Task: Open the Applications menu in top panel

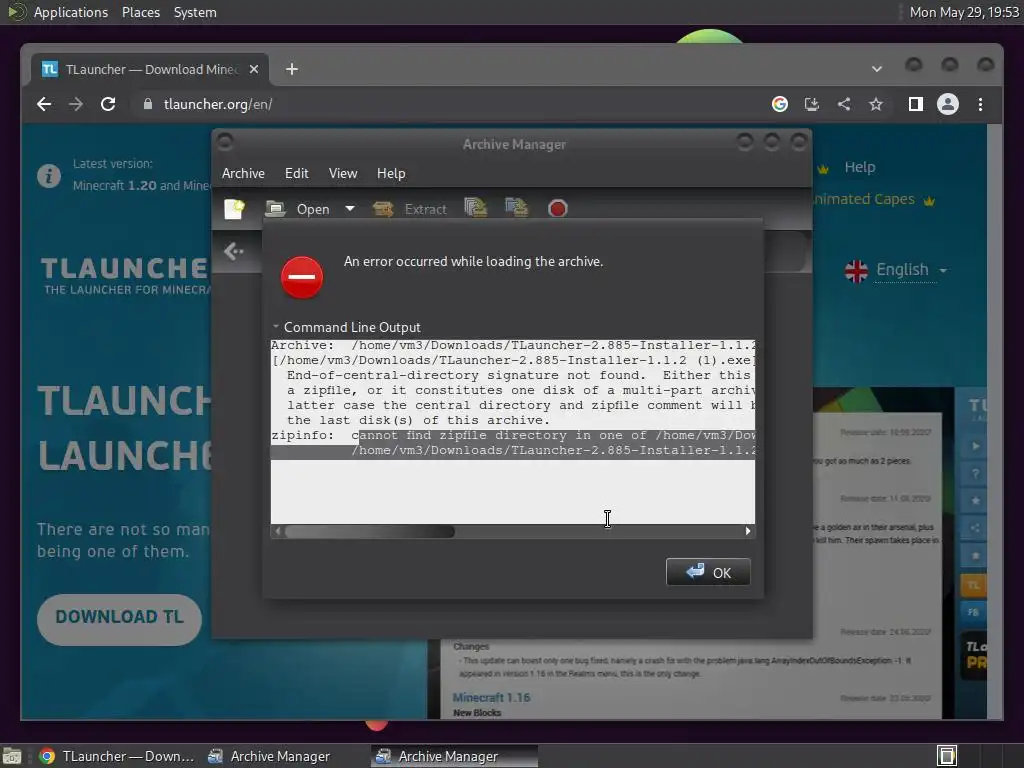Action: [x=71, y=12]
